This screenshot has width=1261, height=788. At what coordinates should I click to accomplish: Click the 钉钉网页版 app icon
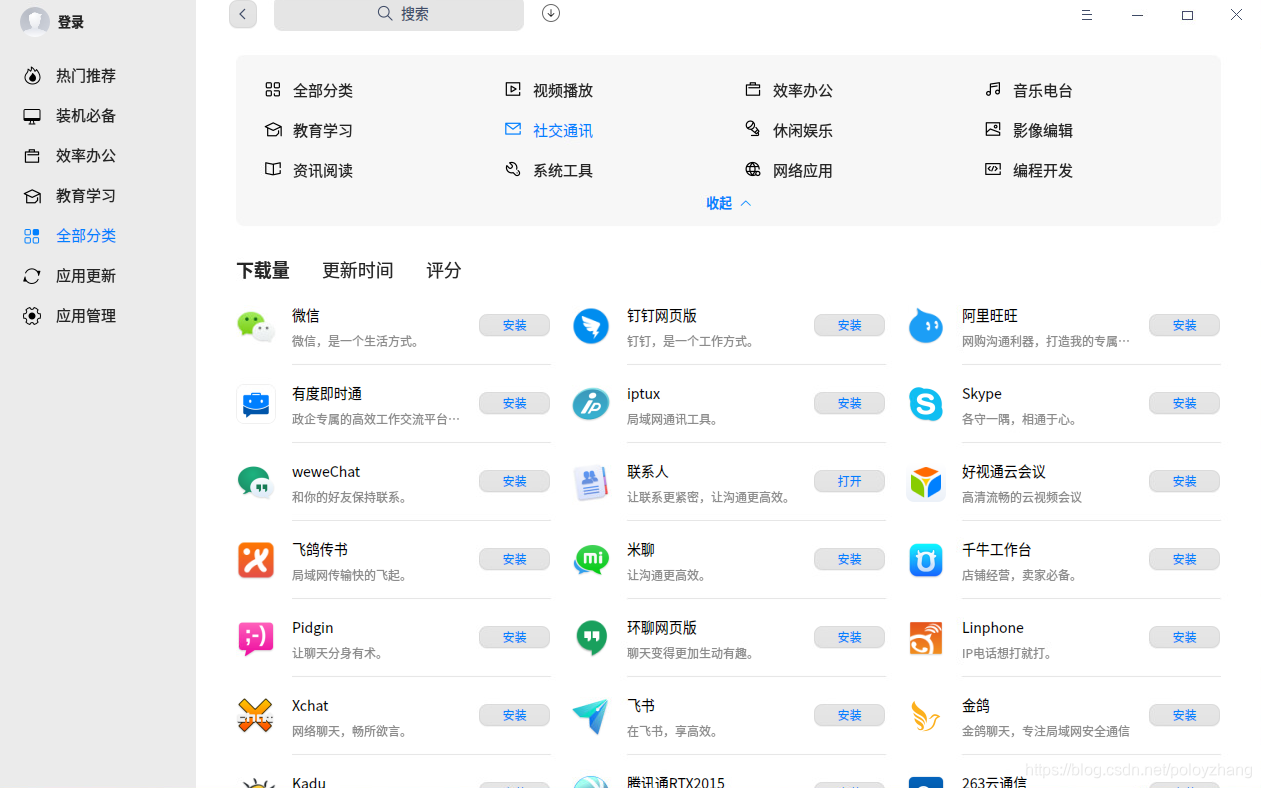(591, 326)
